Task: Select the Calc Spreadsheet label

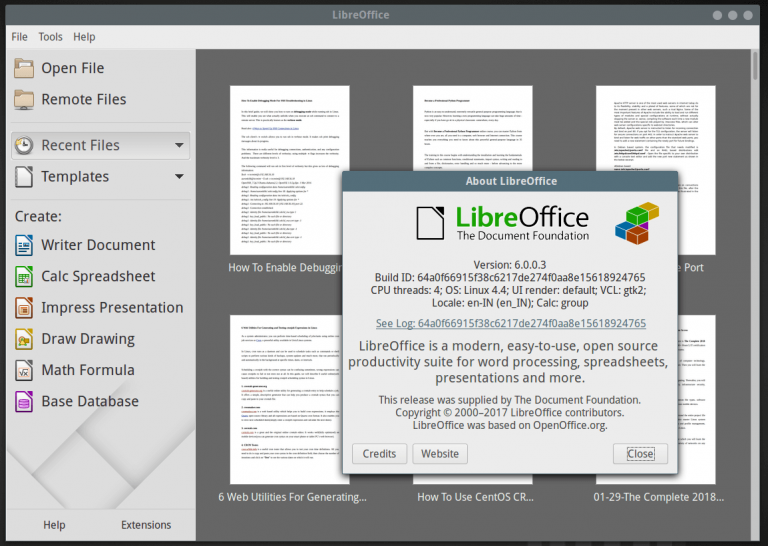Action: [x=98, y=276]
